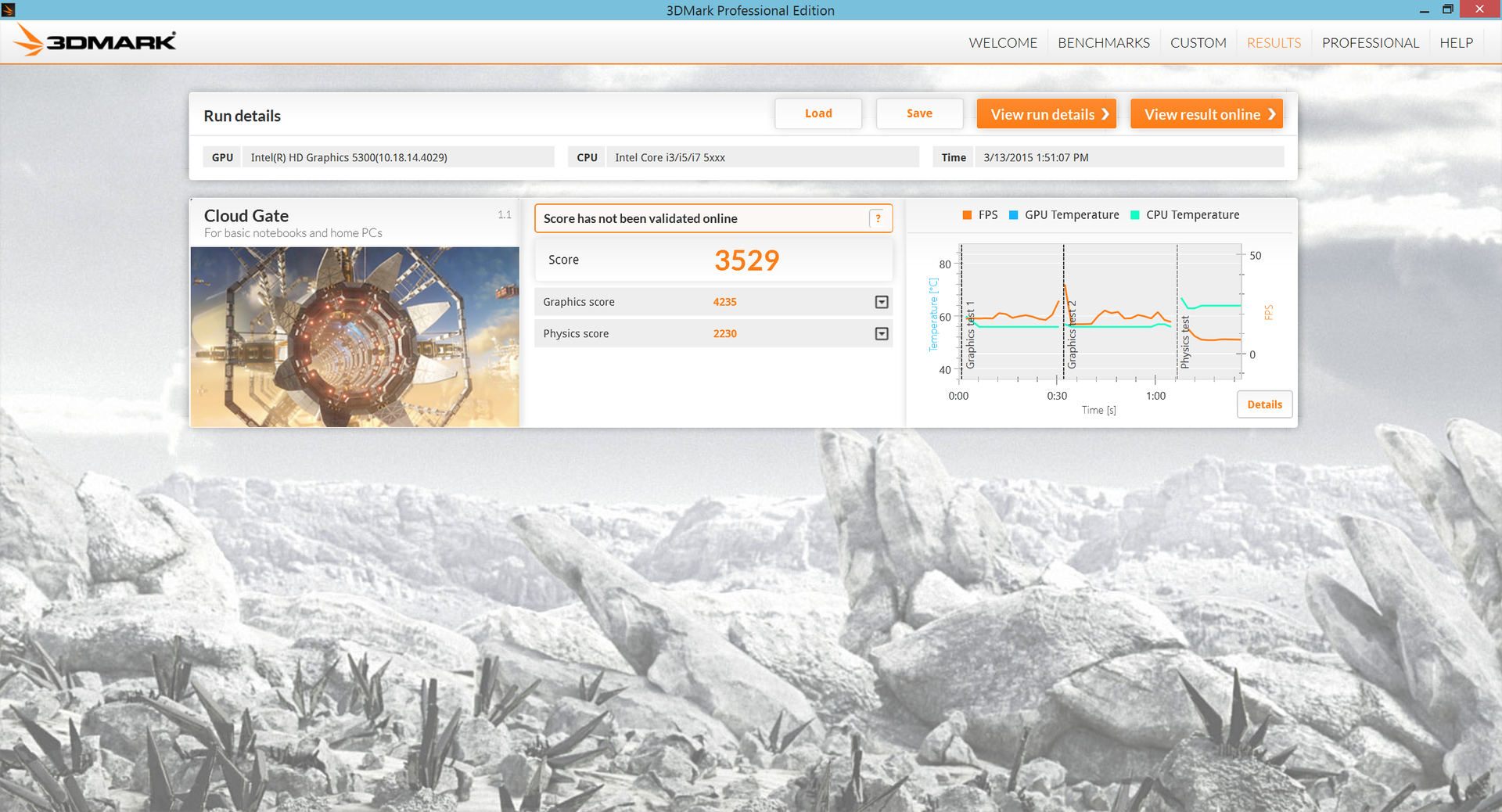Expand the Physics score details
Image resolution: width=1502 pixels, height=812 pixels.
point(882,334)
